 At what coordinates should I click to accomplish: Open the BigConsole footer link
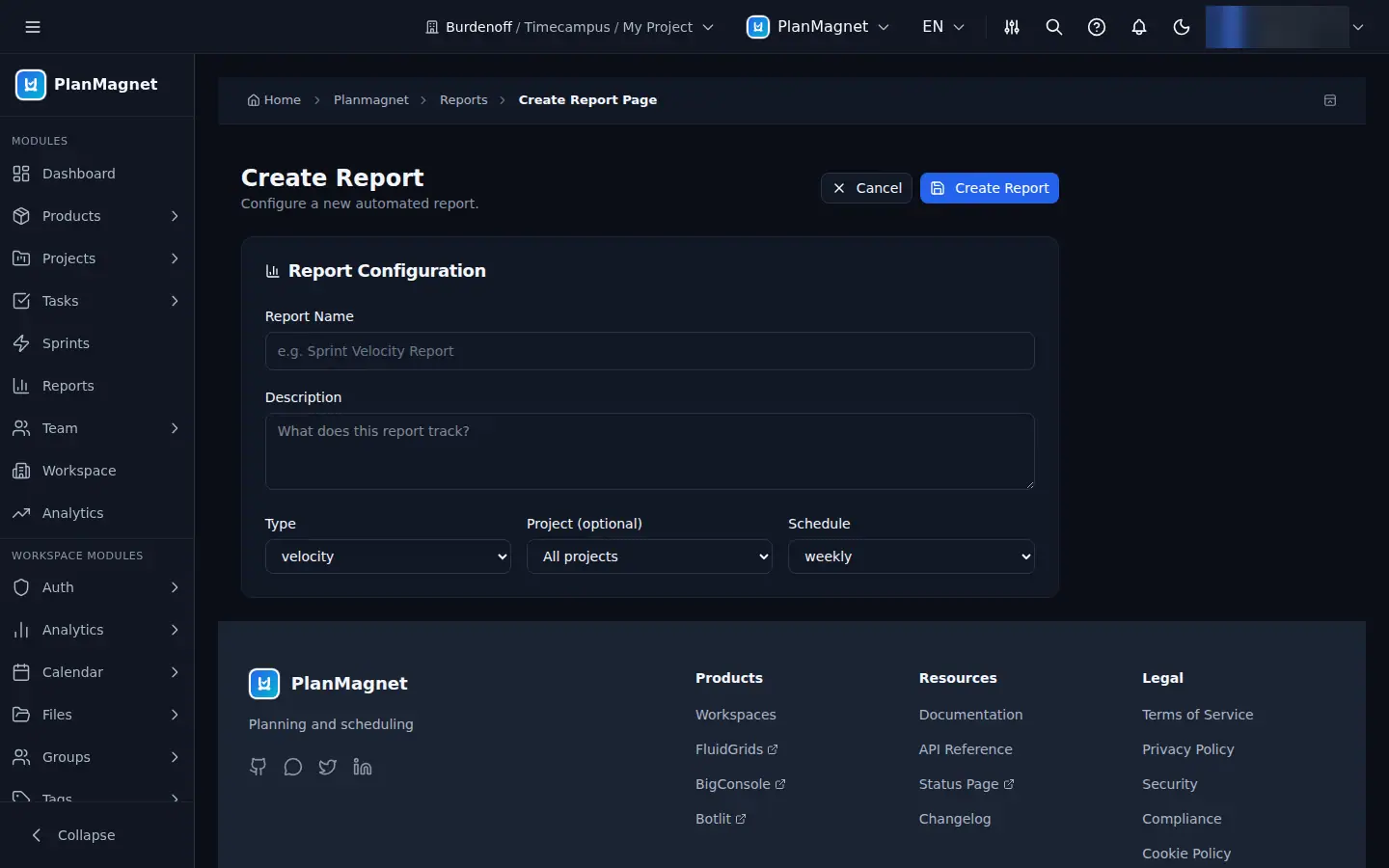pos(741,784)
